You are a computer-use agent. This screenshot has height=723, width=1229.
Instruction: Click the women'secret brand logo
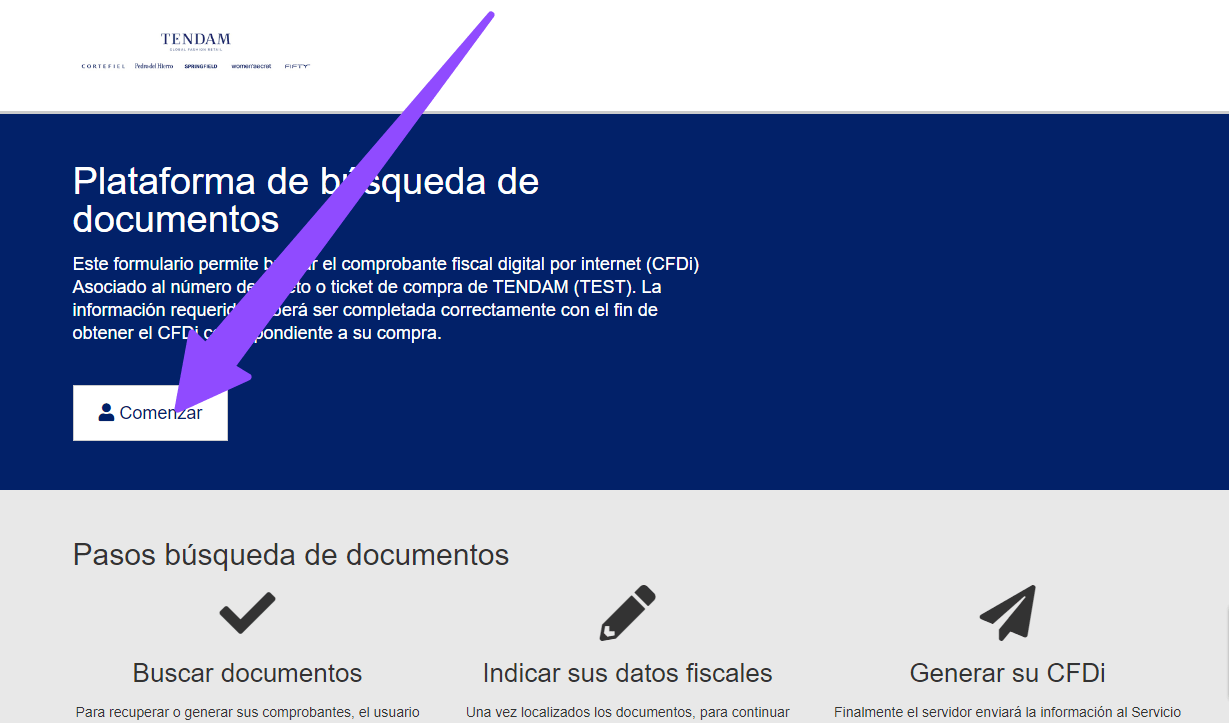click(x=251, y=66)
